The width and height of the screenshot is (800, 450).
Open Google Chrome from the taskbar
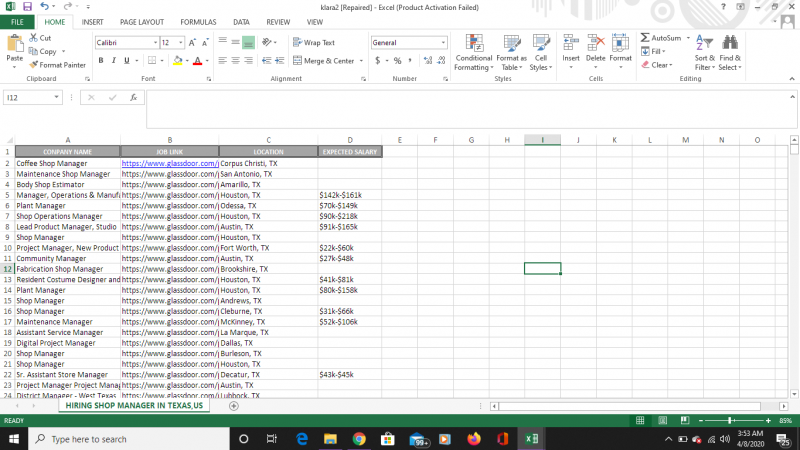pyautogui.click(x=359, y=439)
